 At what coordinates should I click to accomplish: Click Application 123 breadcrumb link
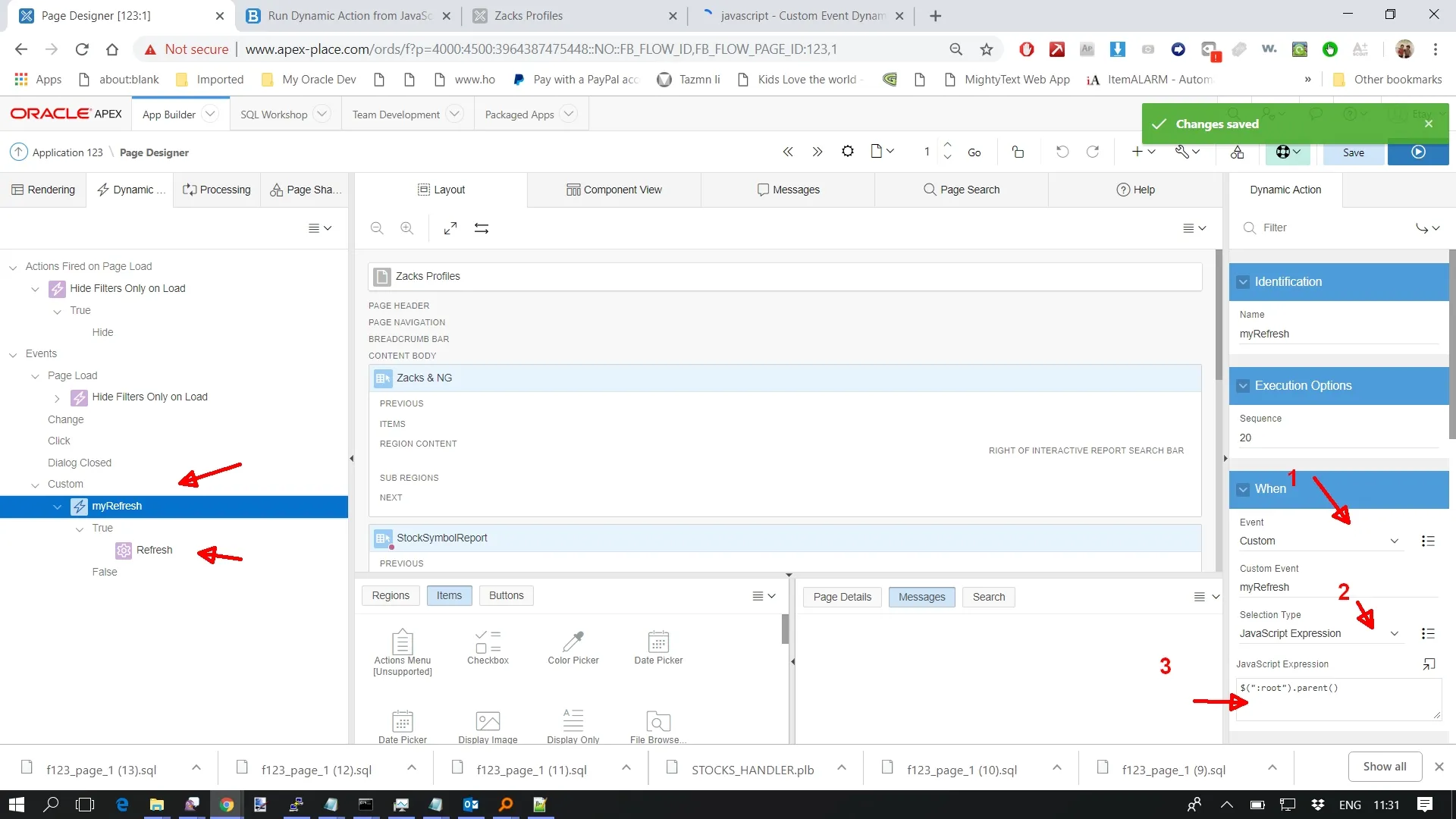[67, 152]
